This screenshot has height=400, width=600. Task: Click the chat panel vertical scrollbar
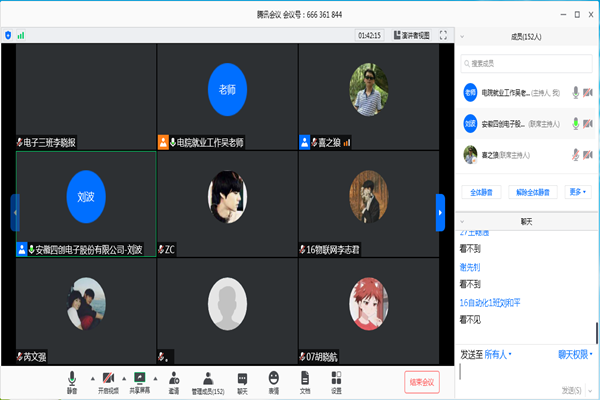pyautogui.click(x=596, y=330)
